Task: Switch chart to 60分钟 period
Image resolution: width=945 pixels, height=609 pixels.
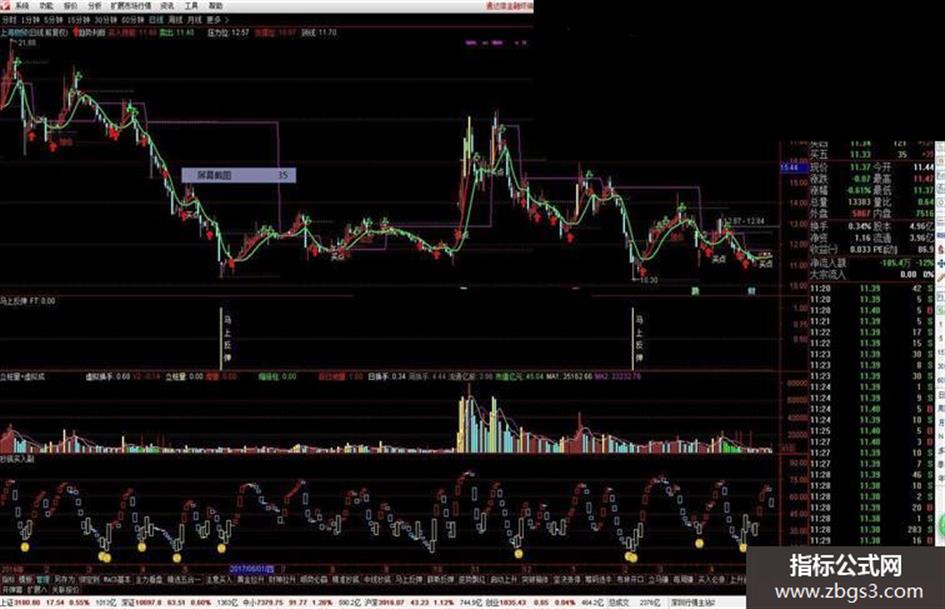Action: click(133, 20)
